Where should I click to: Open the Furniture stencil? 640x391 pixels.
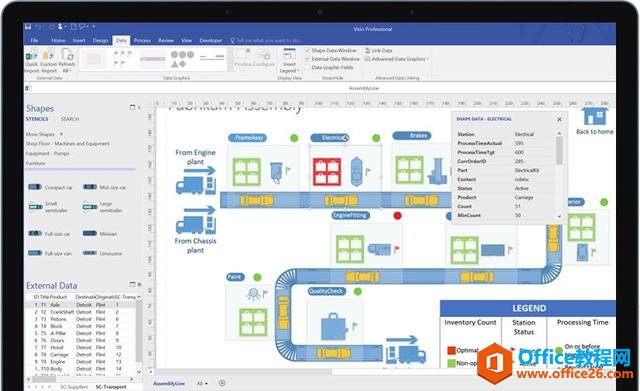click(x=36, y=163)
